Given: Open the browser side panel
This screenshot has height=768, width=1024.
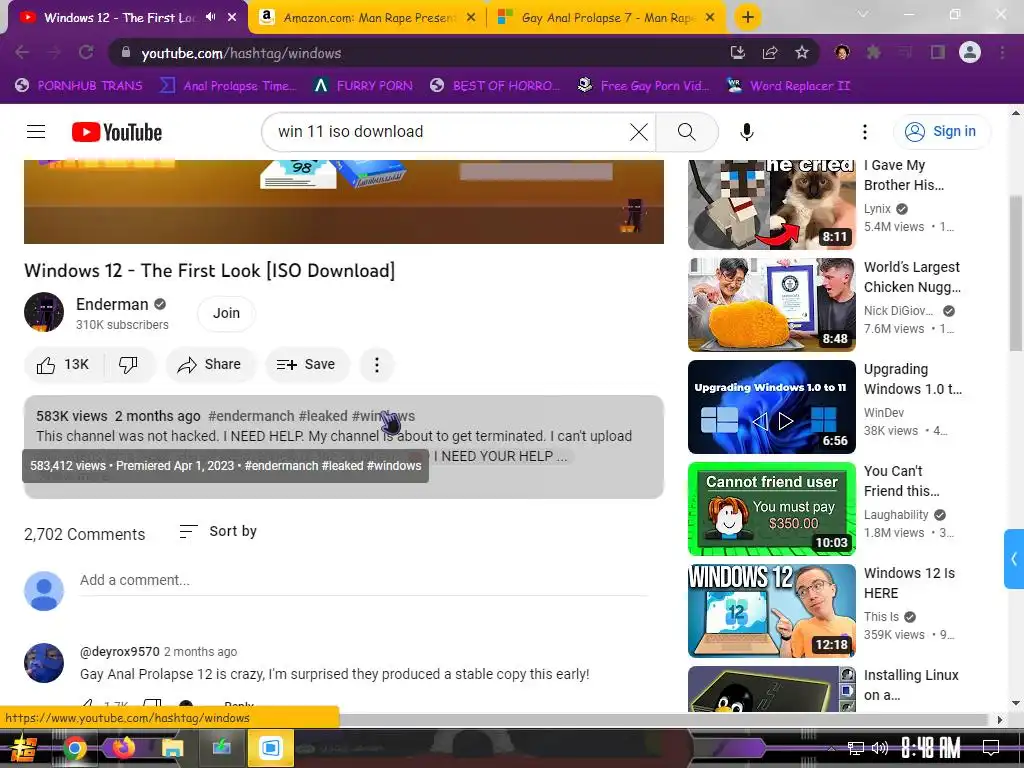Looking at the screenshot, I should 938,52.
